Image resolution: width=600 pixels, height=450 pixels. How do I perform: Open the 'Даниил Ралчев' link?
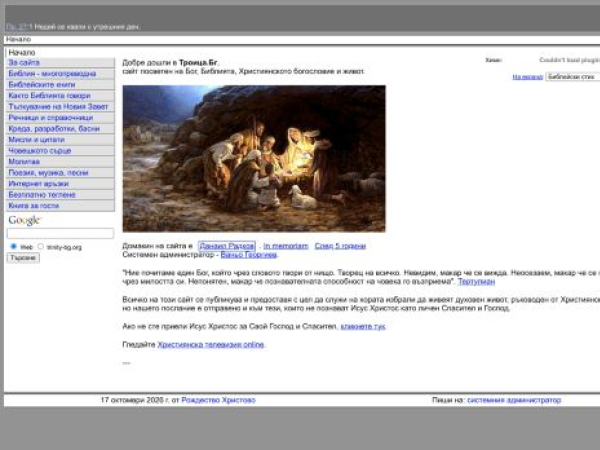[227, 246]
